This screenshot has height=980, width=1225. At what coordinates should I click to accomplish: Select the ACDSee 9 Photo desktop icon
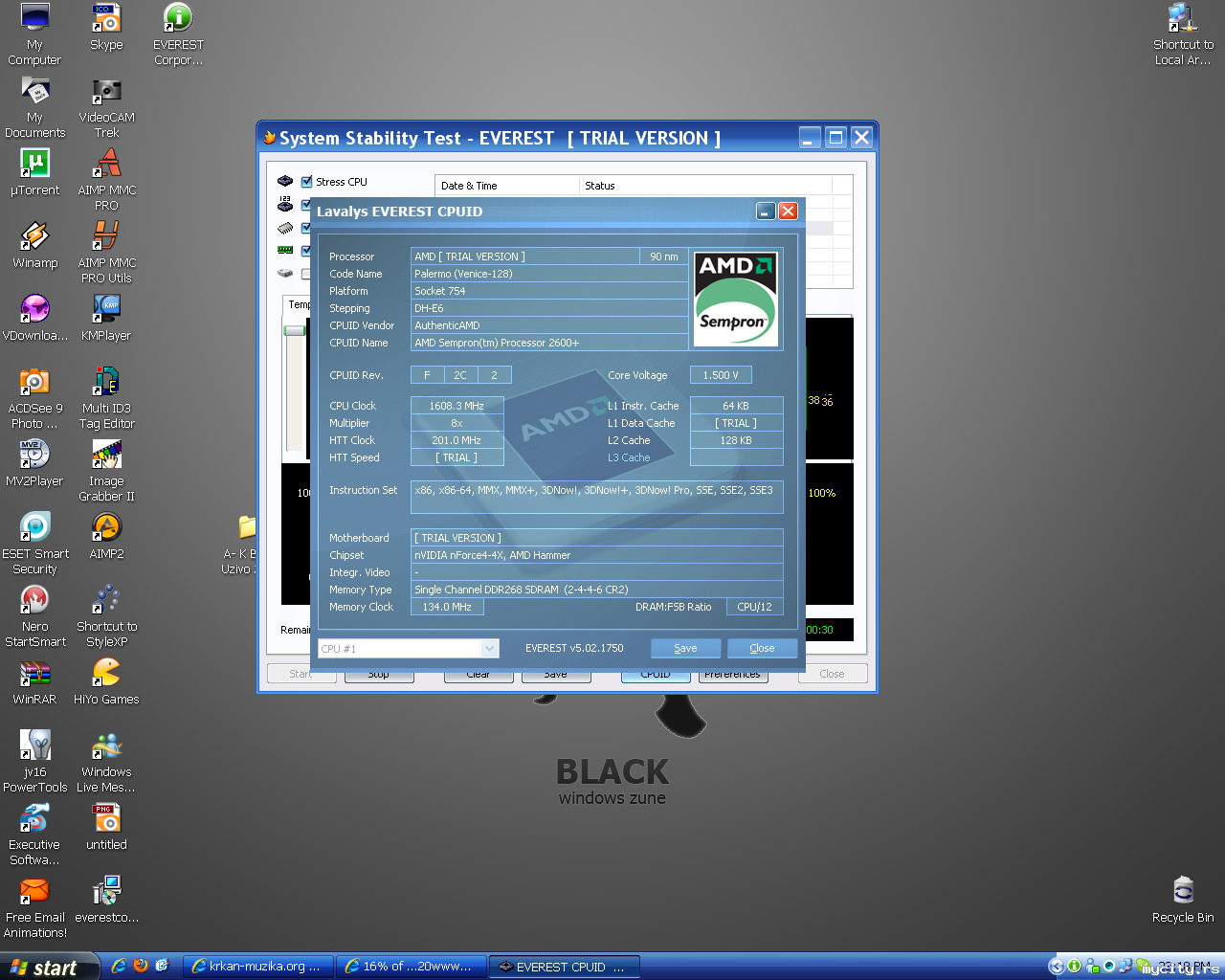click(x=34, y=398)
